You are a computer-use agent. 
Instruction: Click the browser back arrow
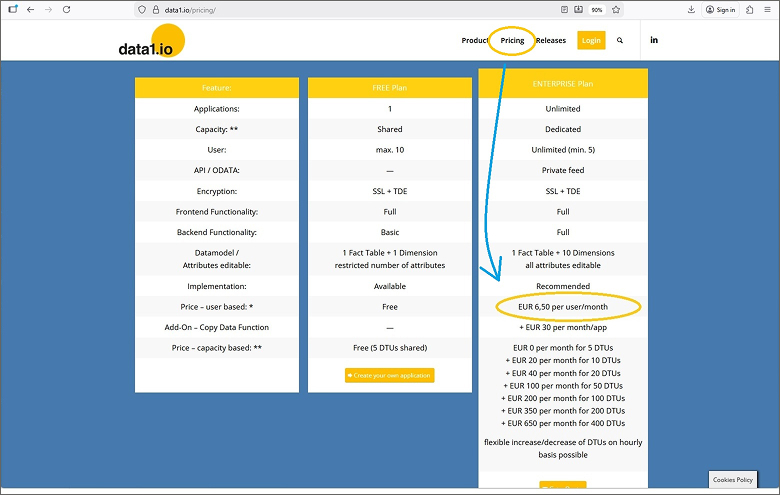(x=30, y=9)
